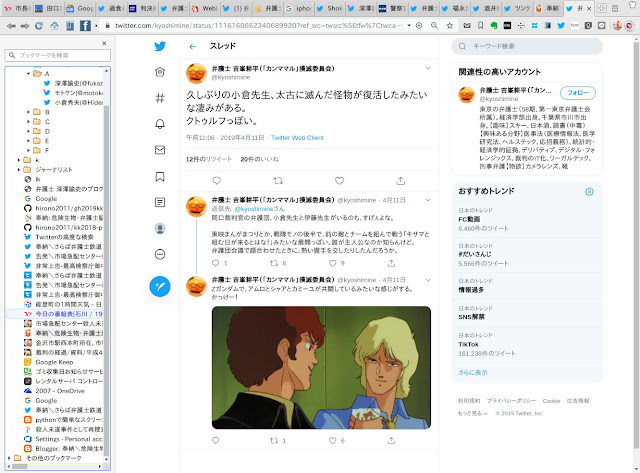Viewport: 640px width, 473px height.
Task: Like the main tweet with heart icon
Action: pyautogui.click(x=339, y=180)
